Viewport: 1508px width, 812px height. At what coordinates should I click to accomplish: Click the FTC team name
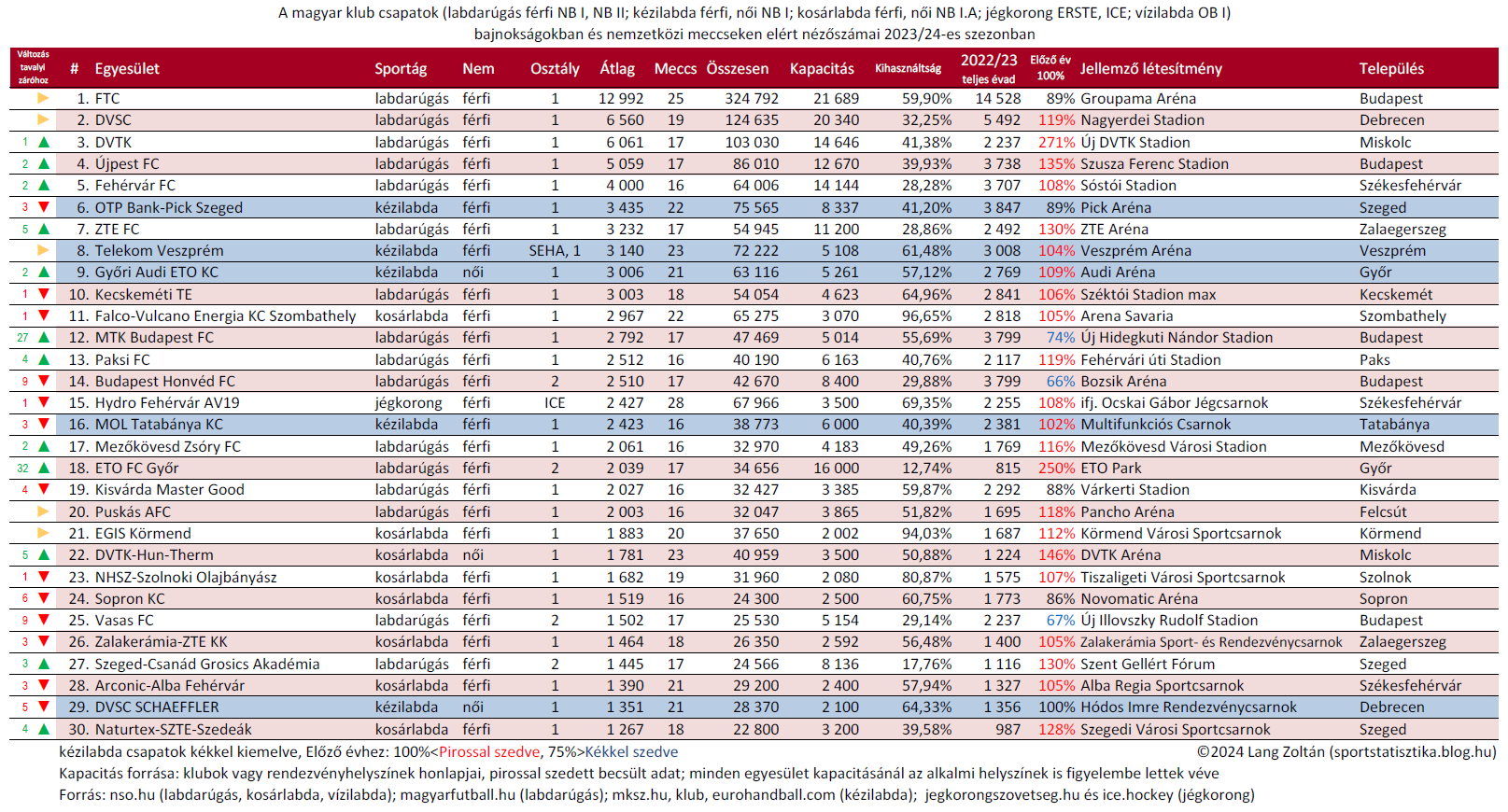click(107, 98)
